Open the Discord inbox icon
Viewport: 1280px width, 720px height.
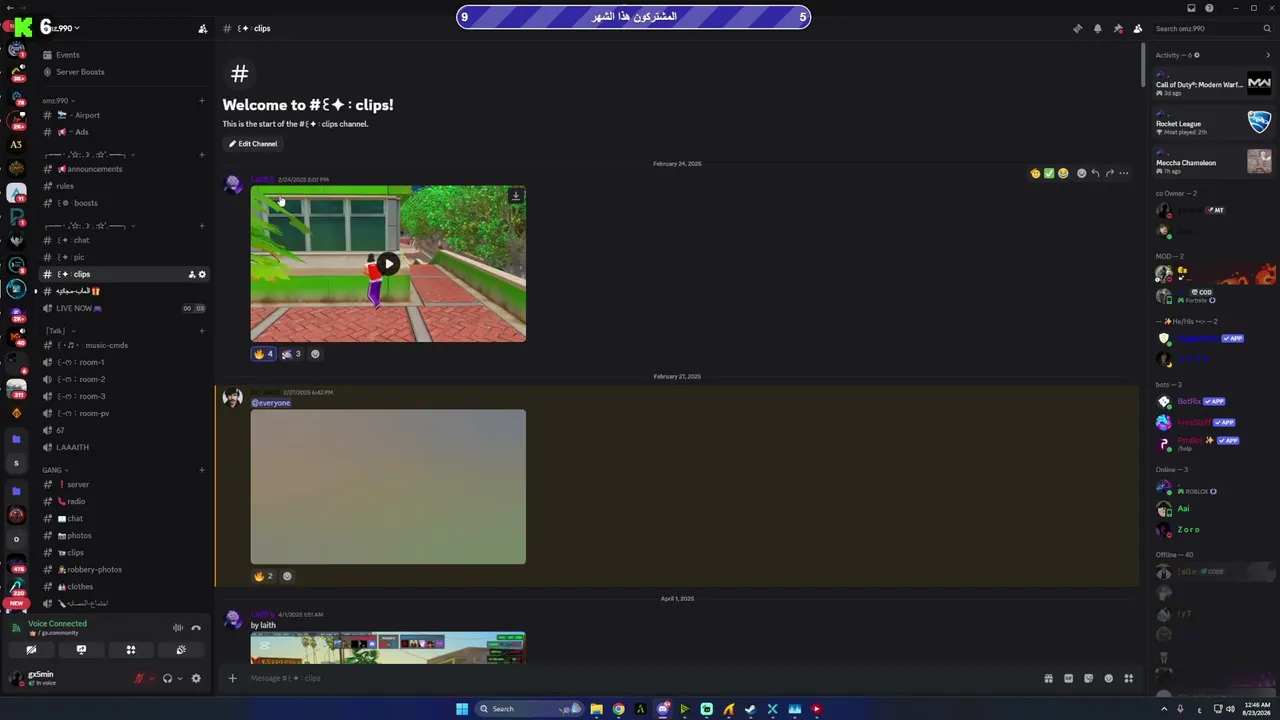click(1191, 8)
